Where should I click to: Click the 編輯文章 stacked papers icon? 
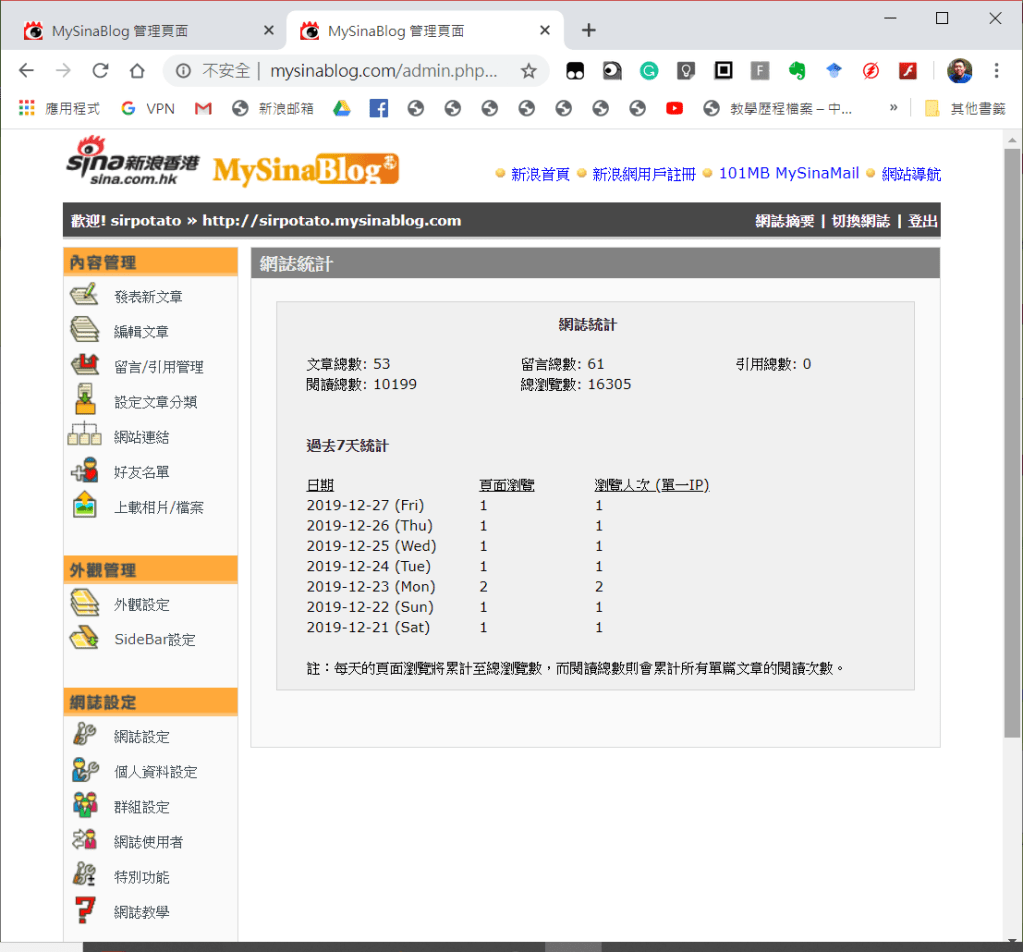84,331
